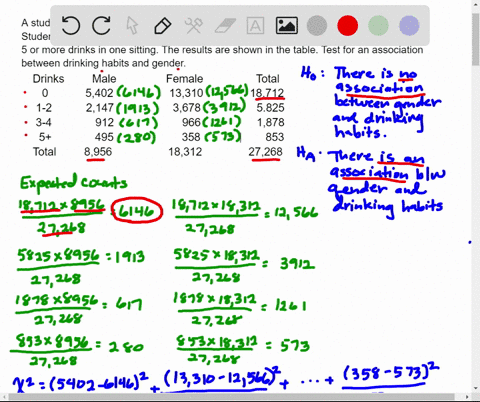Click the row total value 1,878

coord(270,122)
